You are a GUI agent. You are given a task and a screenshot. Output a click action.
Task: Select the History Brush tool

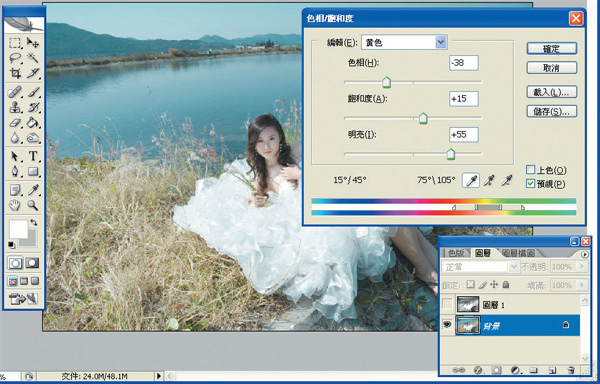tap(33, 107)
